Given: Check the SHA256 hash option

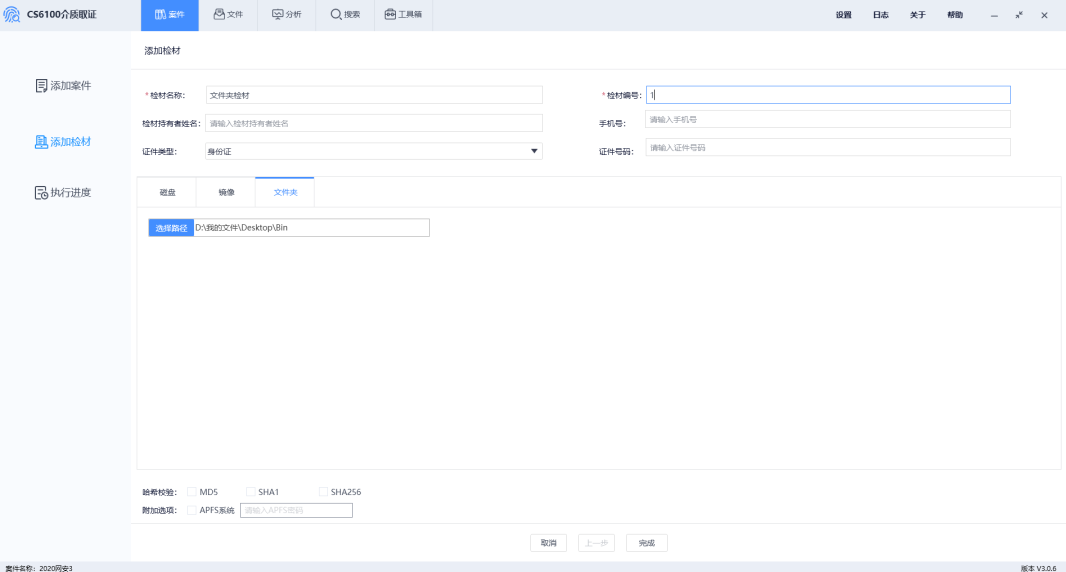Looking at the screenshot, I should 323,492.
